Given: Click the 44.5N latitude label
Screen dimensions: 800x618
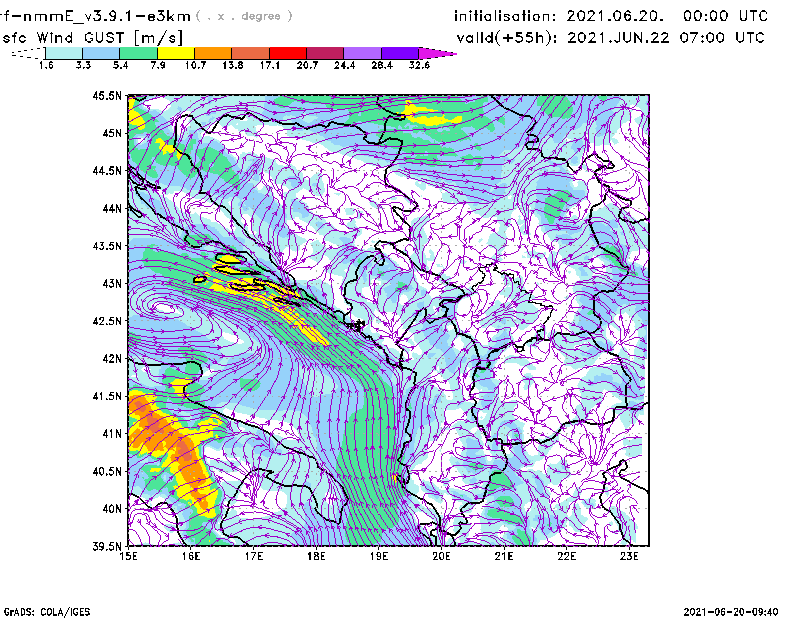Looking at the screenshot, I should click(x=107, y=170).
